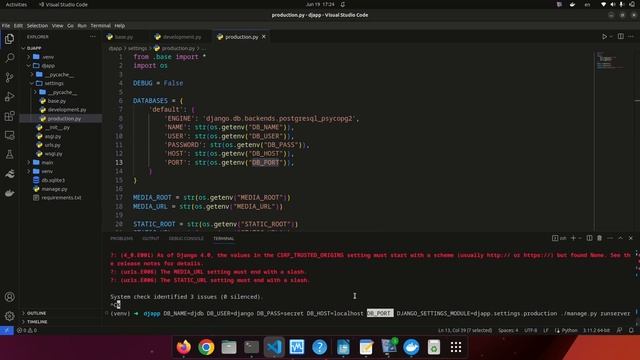The width and height of the screenshot is (640, 360).
Task: Open editor More Actions ellipsis
Action: pyautogui.click(x=631, y=37)
